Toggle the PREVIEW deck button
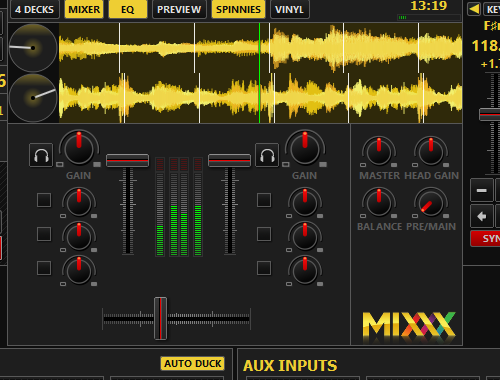Screen dimensions: 500x380 coord(179,9)
